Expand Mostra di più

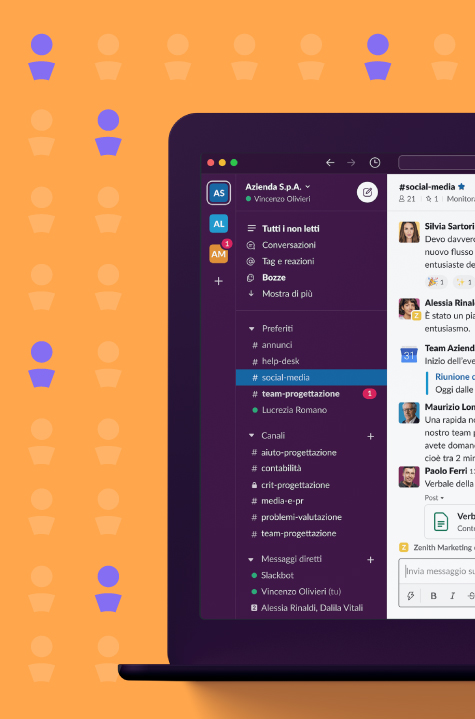pos(287,294)
